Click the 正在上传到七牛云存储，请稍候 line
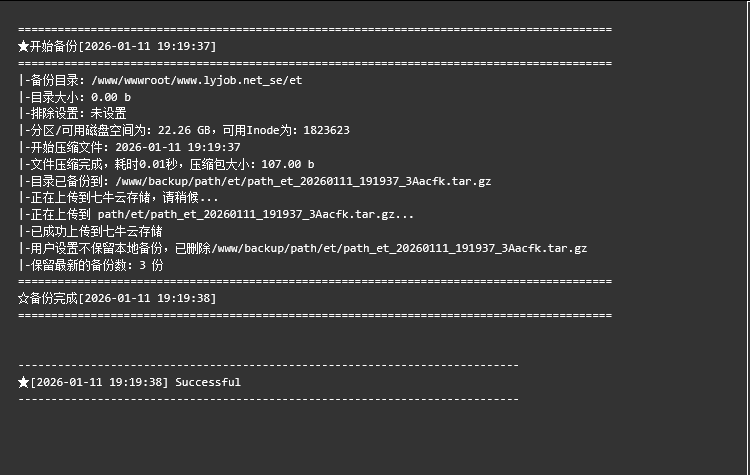The image size is (750, 475). coord(120,198)
